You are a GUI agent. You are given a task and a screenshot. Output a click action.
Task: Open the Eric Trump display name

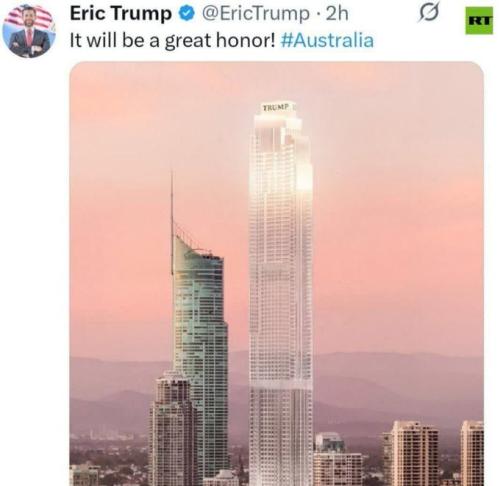pyautogui.click(x=121, y=14)
